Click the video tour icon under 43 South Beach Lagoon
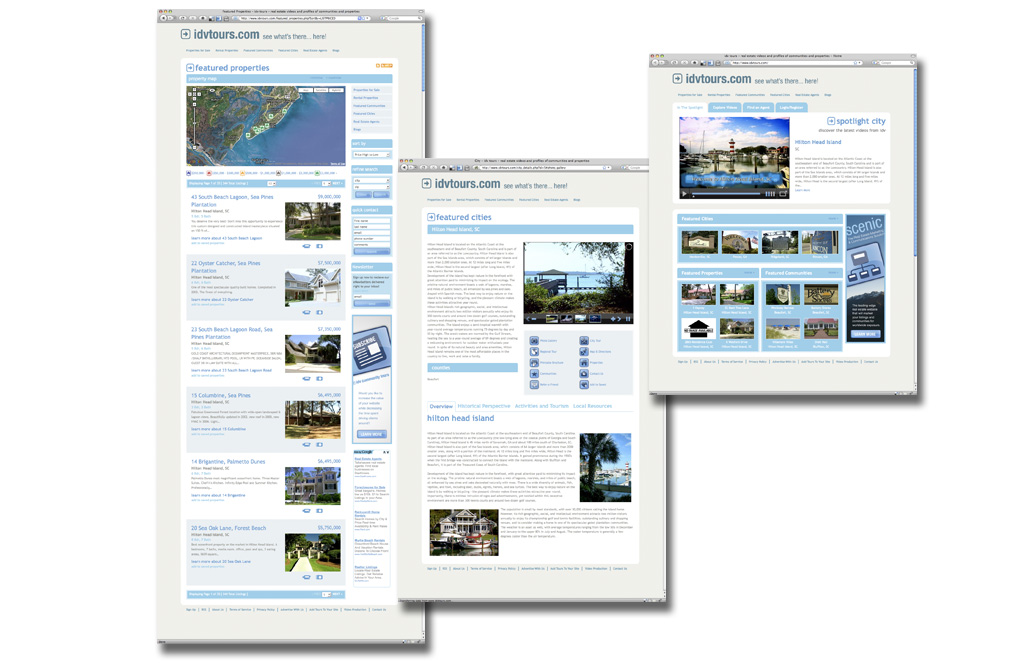Viewport: 1024px width, 670px height. tap(307, 246)
